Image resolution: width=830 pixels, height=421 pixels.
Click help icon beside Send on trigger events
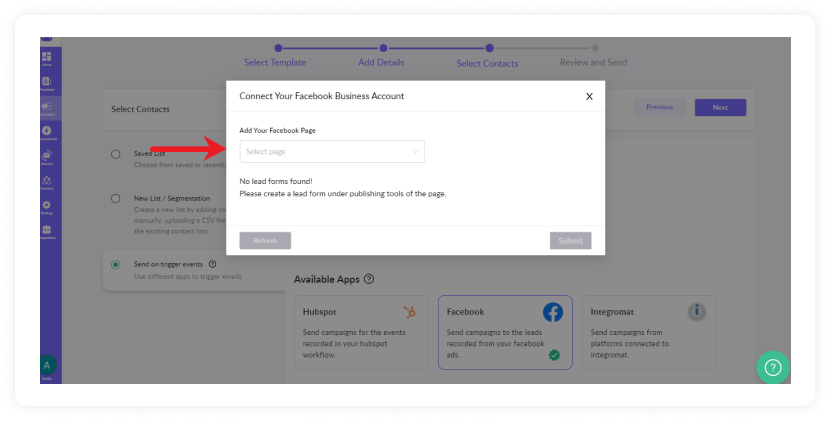212,264
